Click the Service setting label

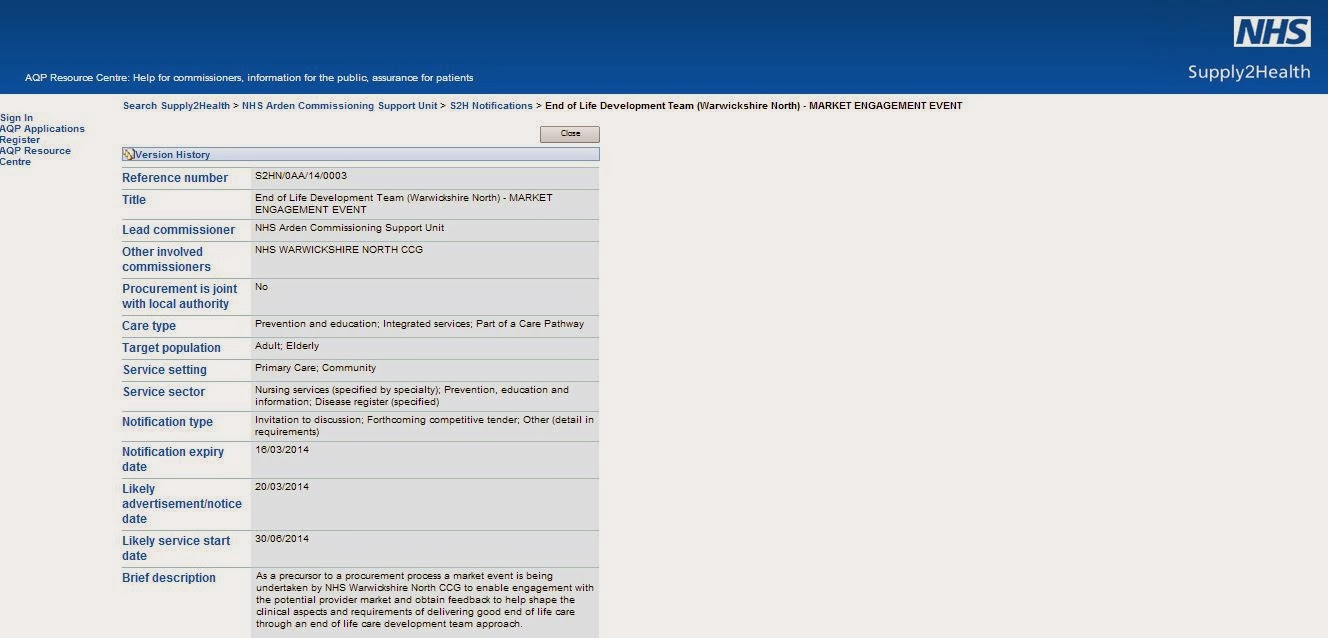165,370
